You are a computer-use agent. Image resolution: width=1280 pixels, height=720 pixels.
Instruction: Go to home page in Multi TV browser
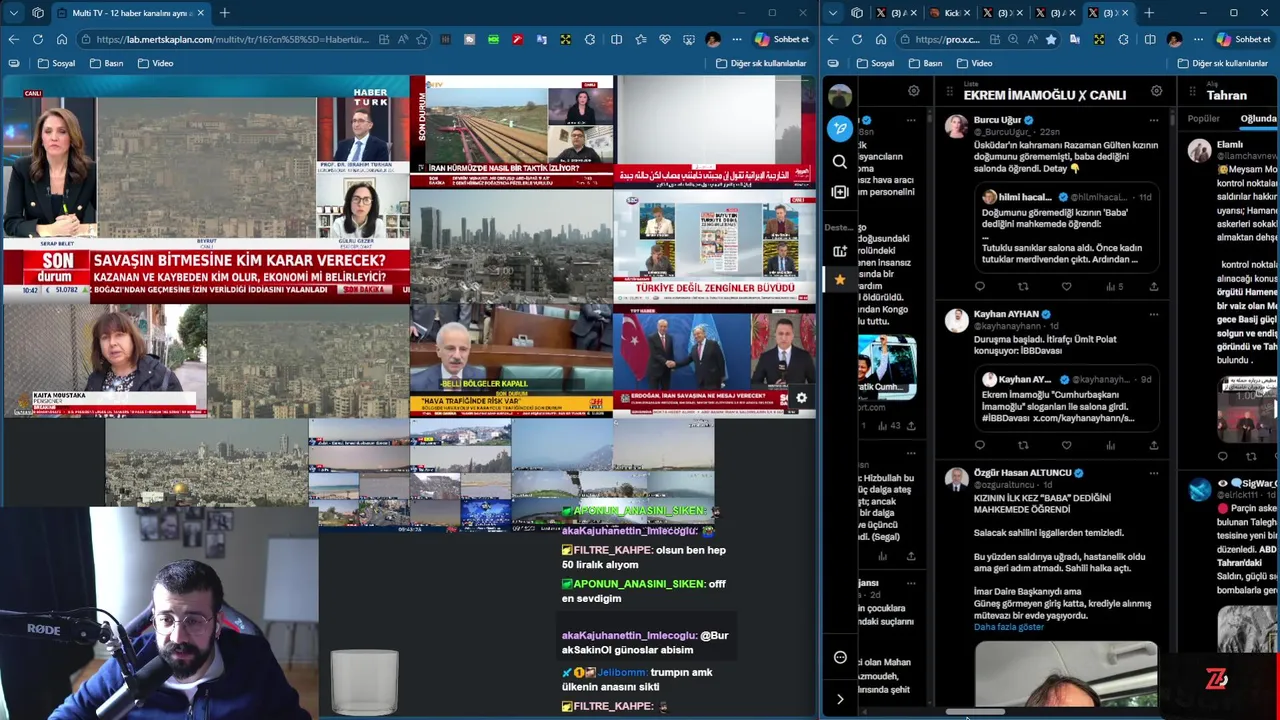pos(62,39)
